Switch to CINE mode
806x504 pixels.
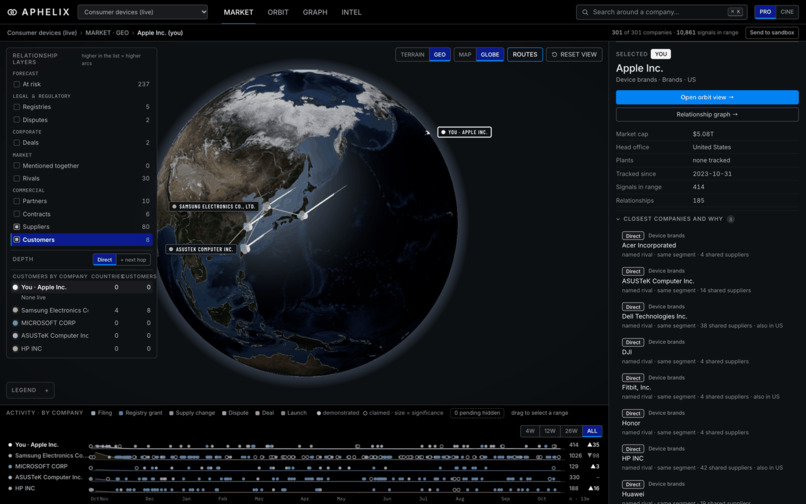tap(787, 12)
